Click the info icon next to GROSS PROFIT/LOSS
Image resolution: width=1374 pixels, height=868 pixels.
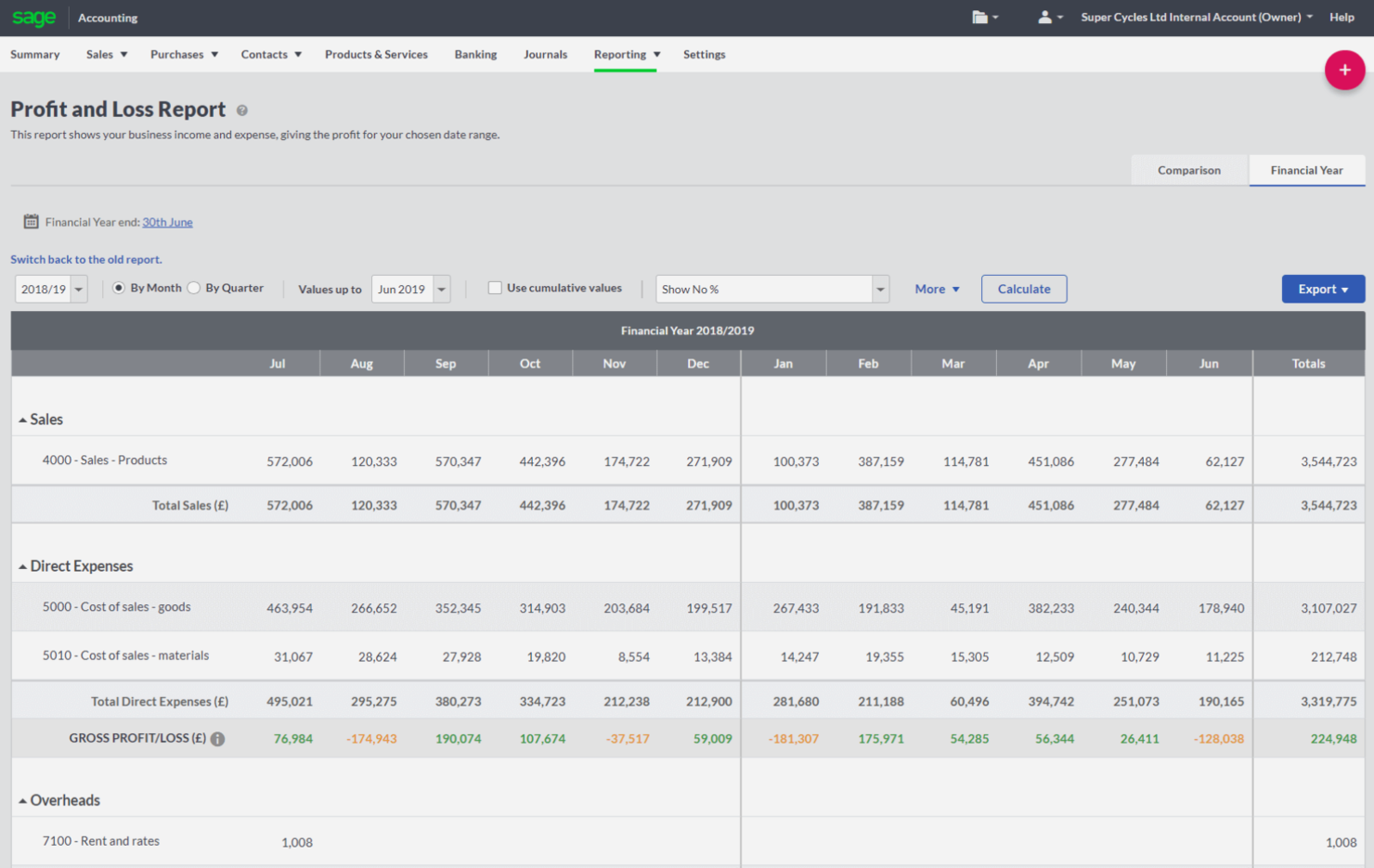click(x=217, y=739)
